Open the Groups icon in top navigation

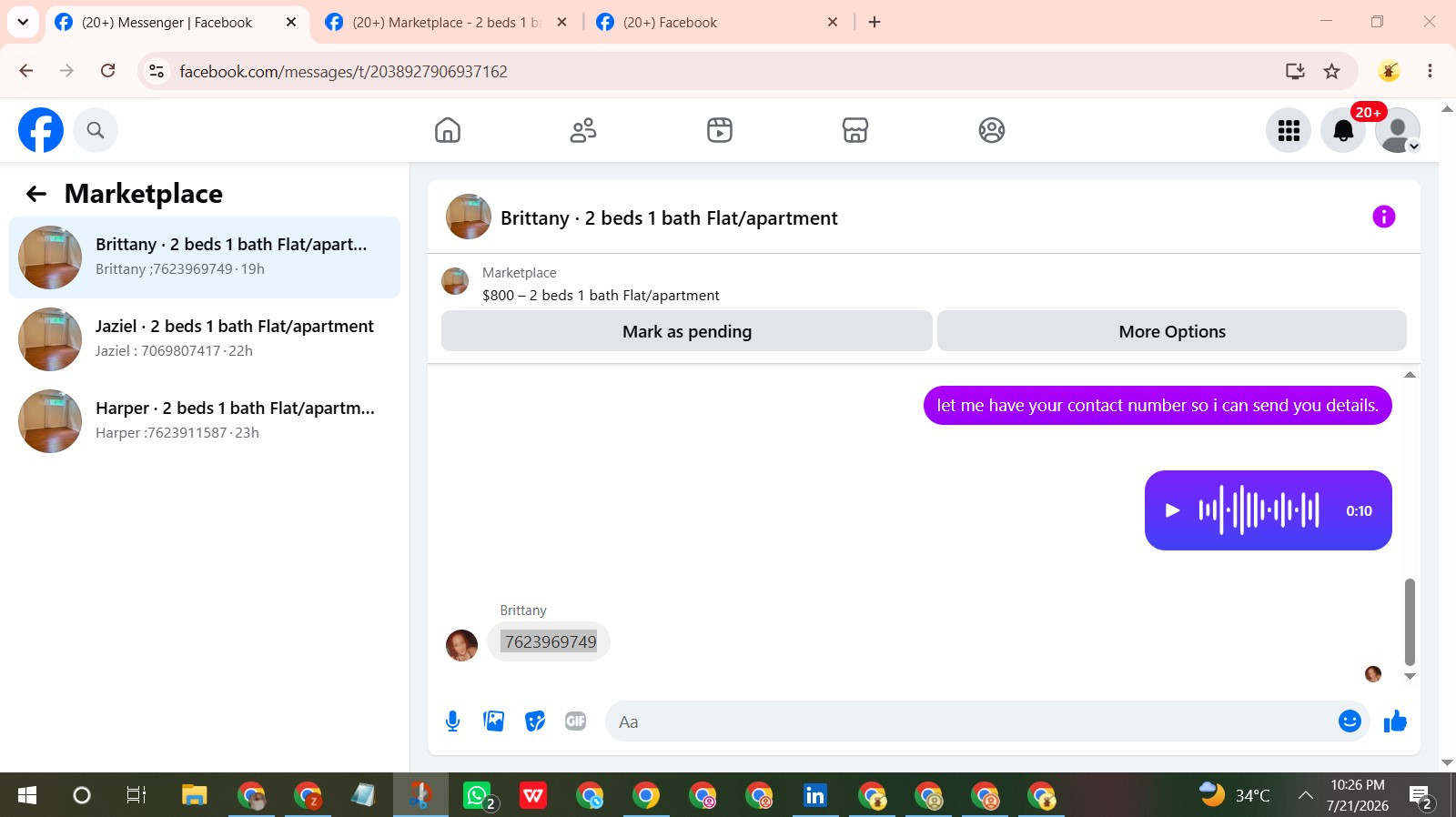992,130
